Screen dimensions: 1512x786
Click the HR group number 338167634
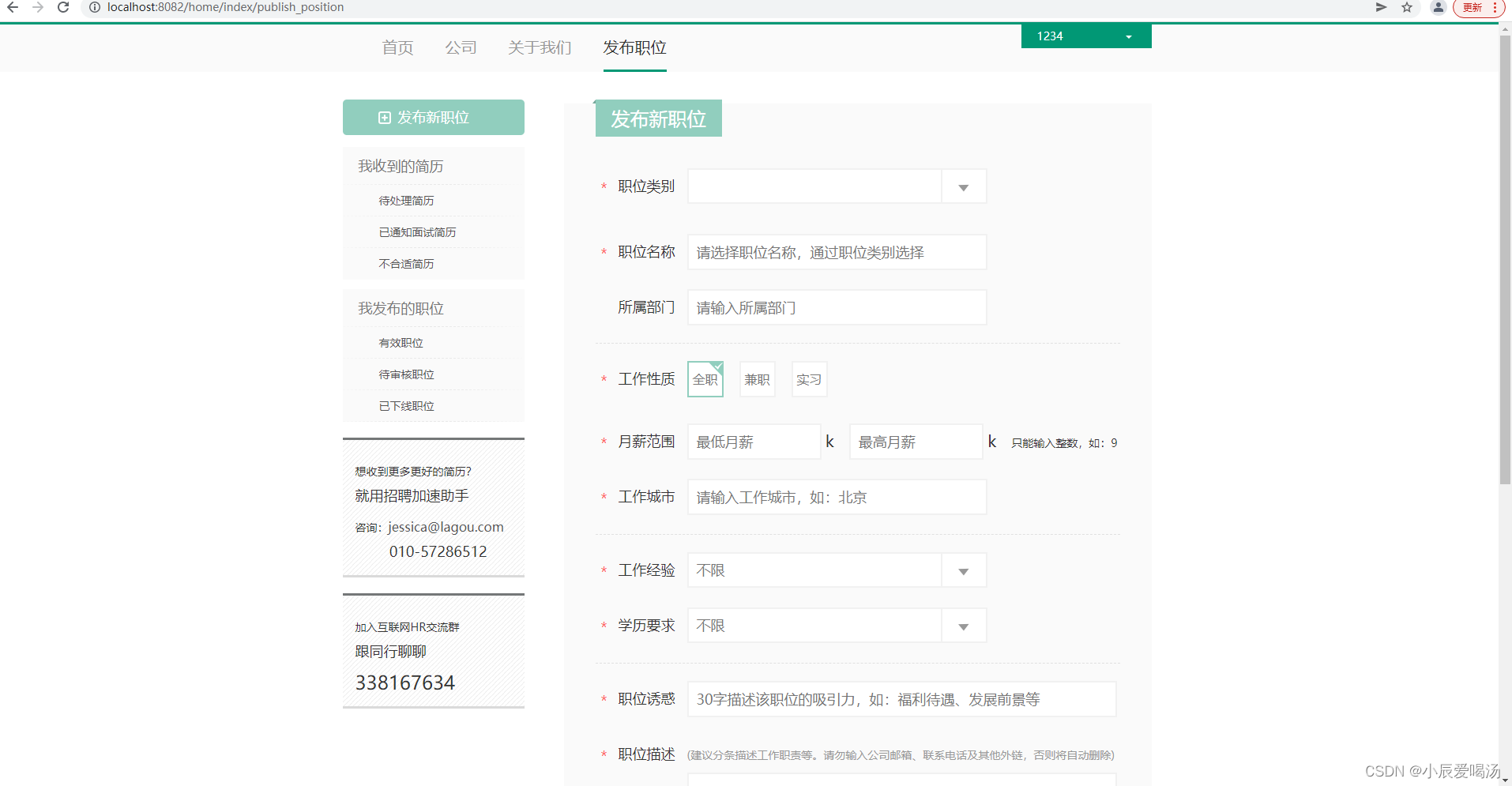404,683
